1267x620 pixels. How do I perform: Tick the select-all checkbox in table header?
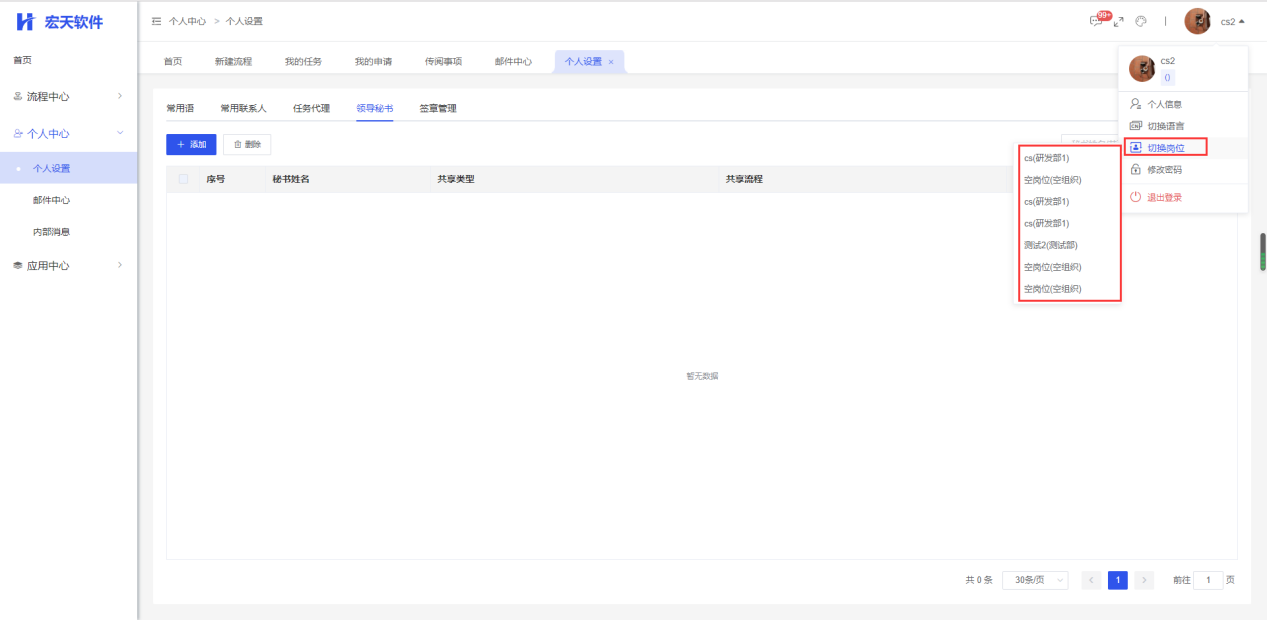[x=183, y=179]
